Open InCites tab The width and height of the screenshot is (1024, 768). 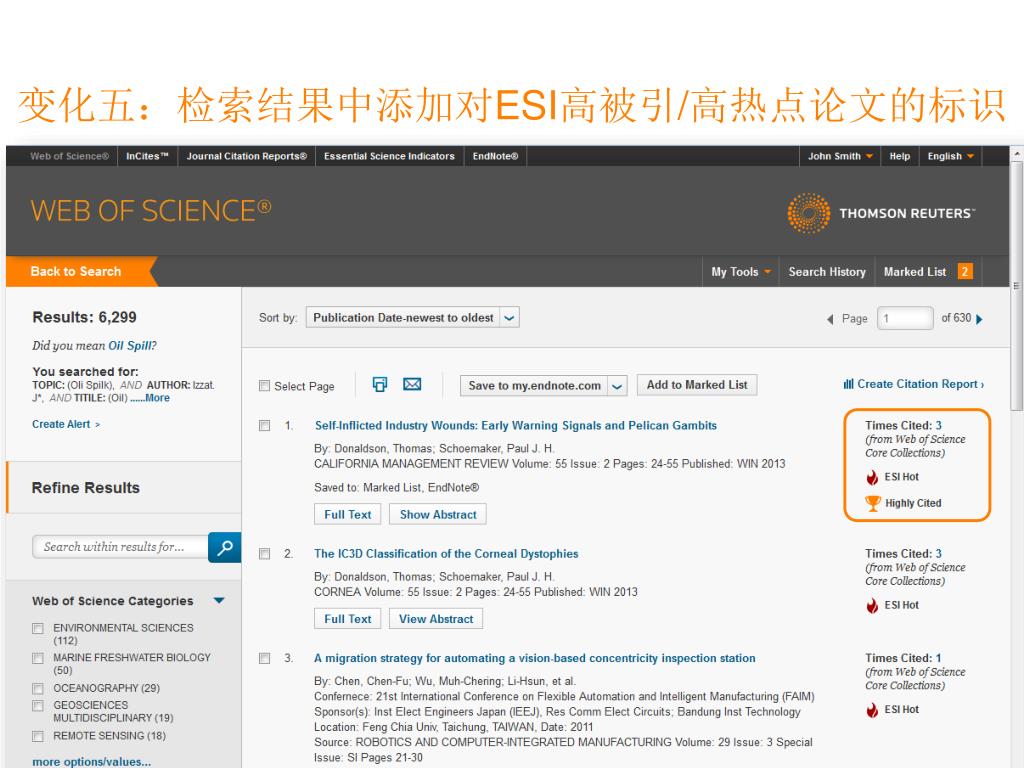pos(148,156)
